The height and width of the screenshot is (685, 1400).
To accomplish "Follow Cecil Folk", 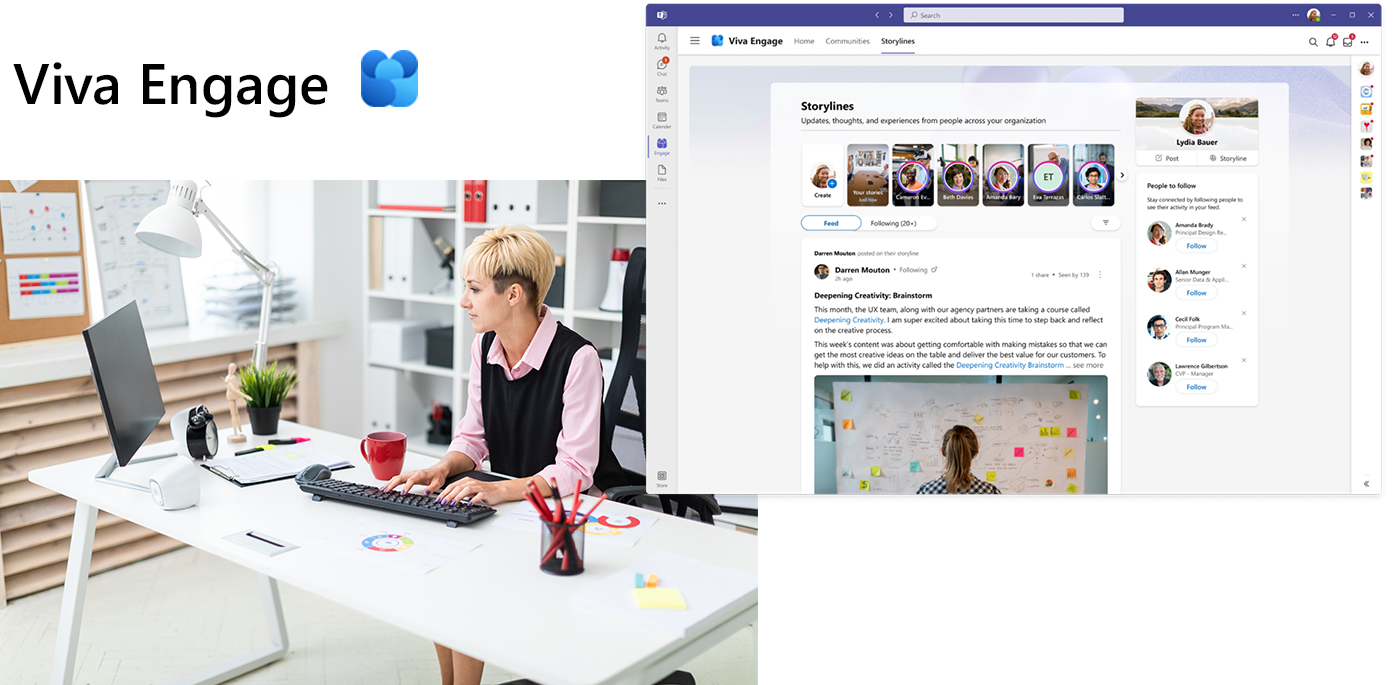I will coord(1196,340).
